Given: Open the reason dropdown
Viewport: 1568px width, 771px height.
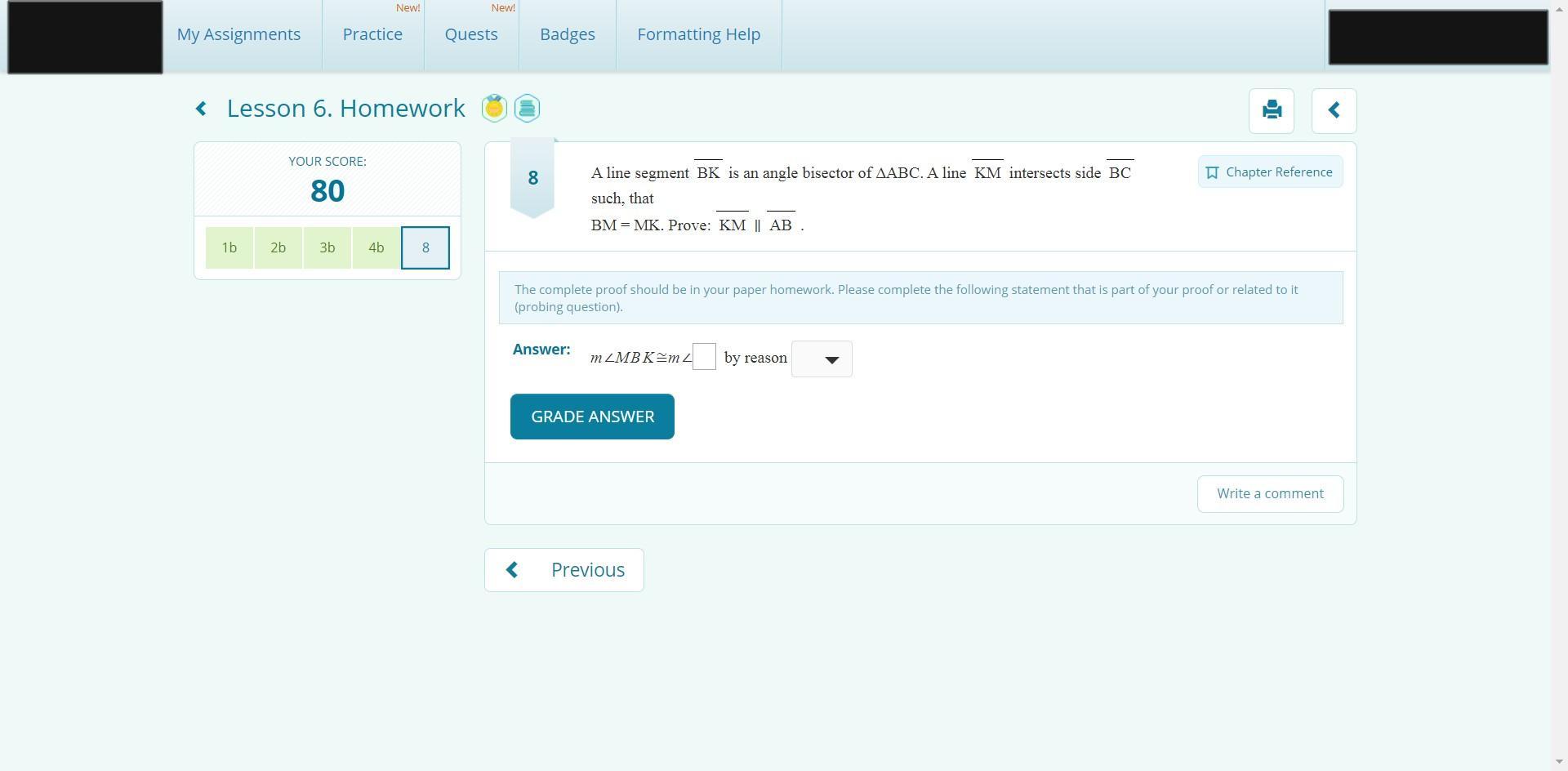Looking at the screenshot, I should (822, 359).
